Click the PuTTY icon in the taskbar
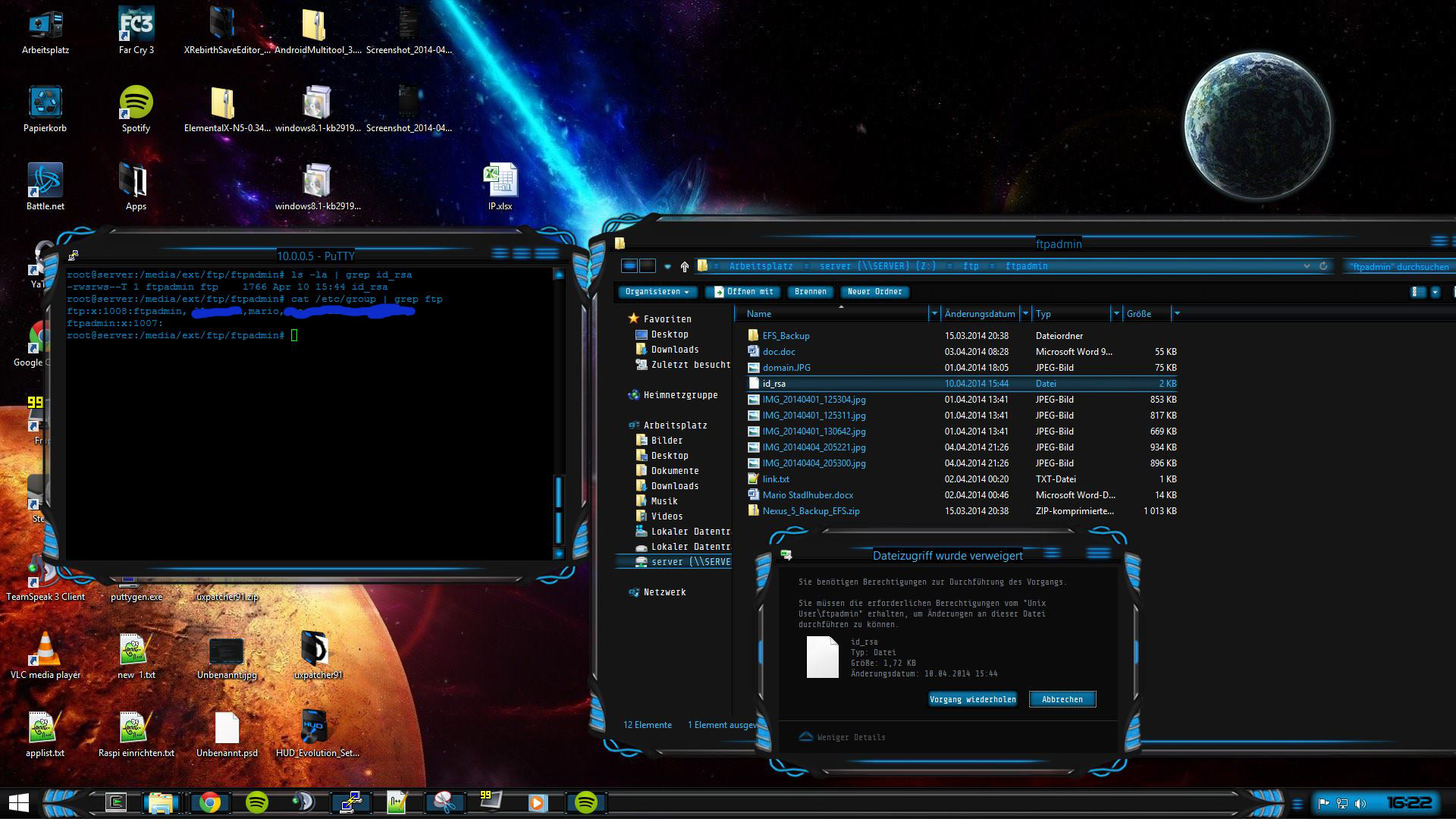This screenshot has width=1456, height=819. click(350, 802)
